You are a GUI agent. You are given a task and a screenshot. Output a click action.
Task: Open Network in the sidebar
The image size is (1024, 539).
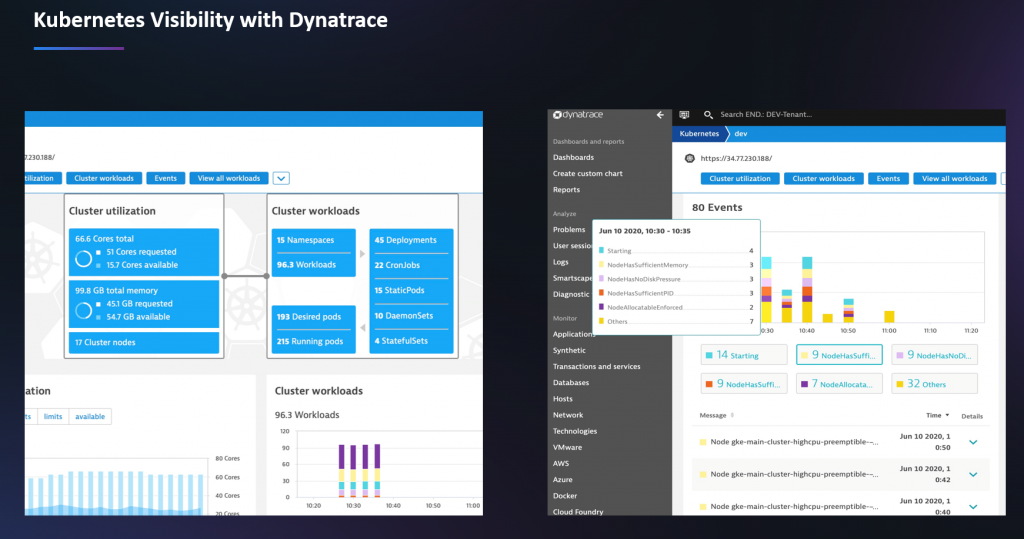(x=568, y=416)
